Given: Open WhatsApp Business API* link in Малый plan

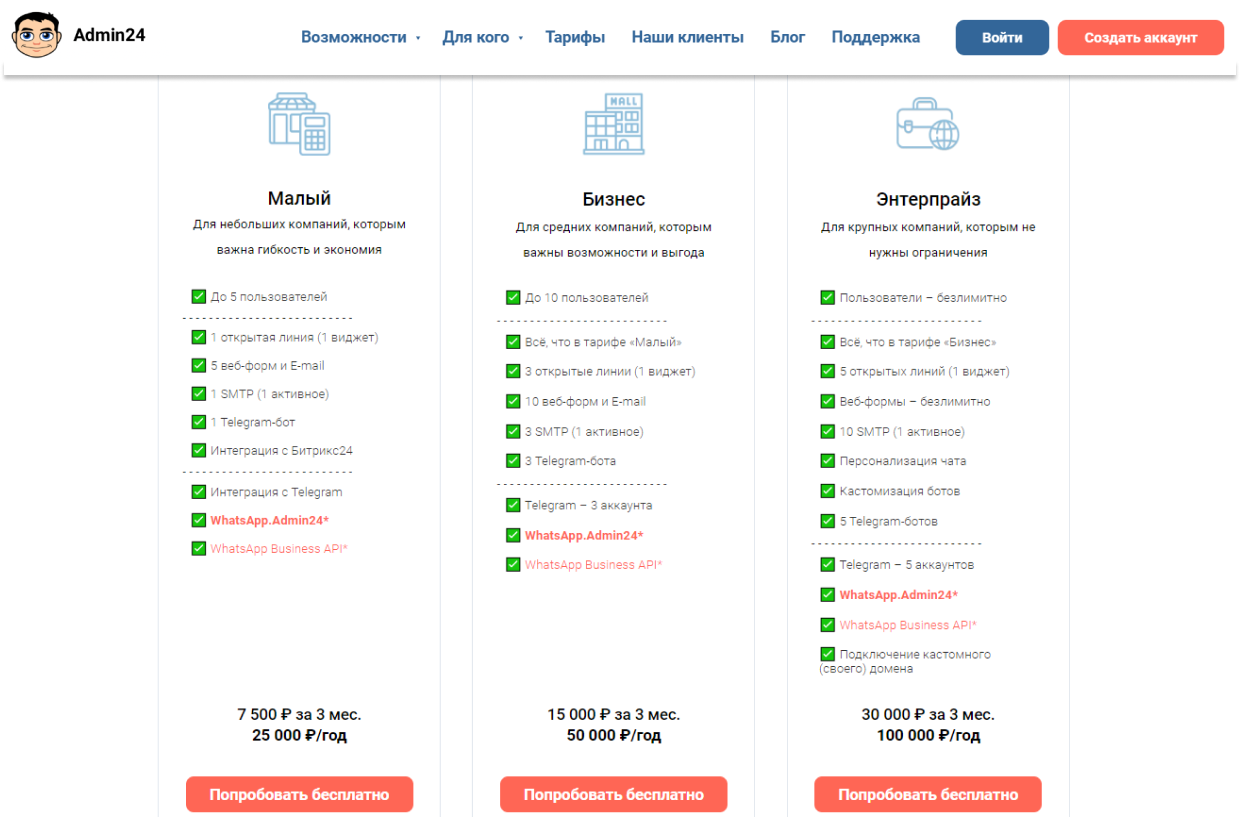Looking at the screenshot, I should (x=279, y=549).
